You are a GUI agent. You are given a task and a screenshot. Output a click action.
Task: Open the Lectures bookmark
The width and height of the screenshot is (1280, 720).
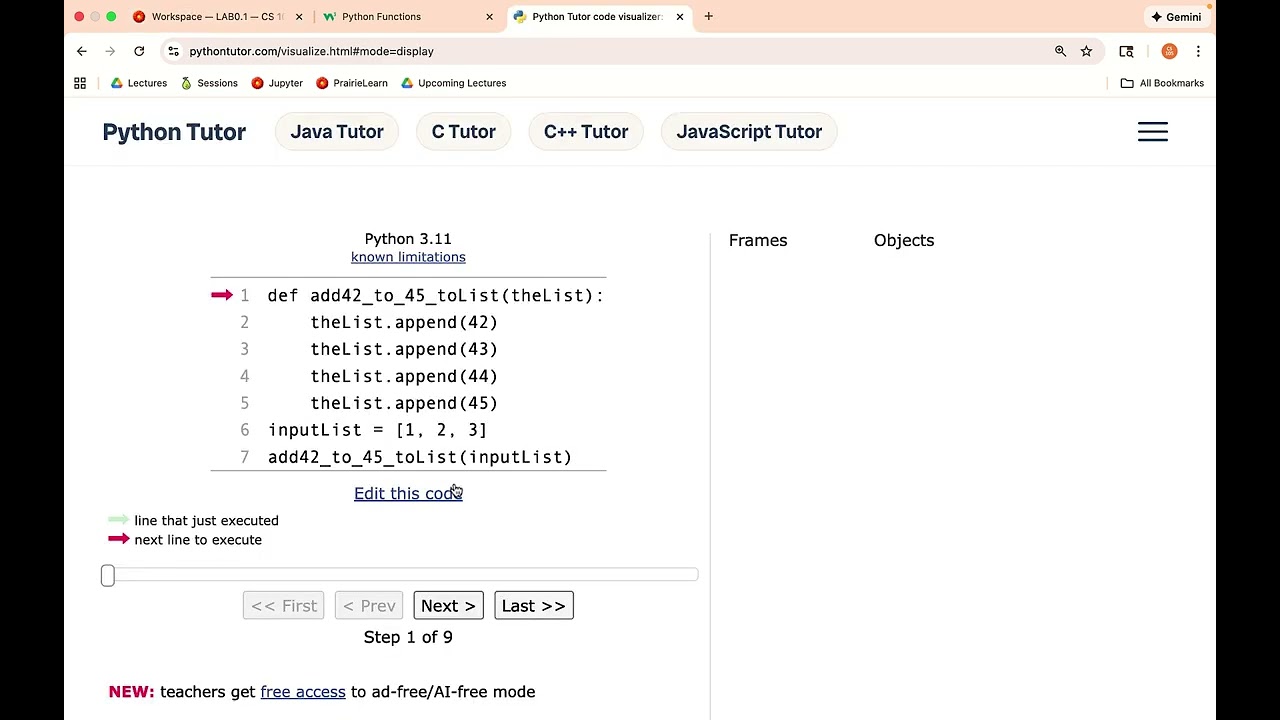(x=139, y=83)
